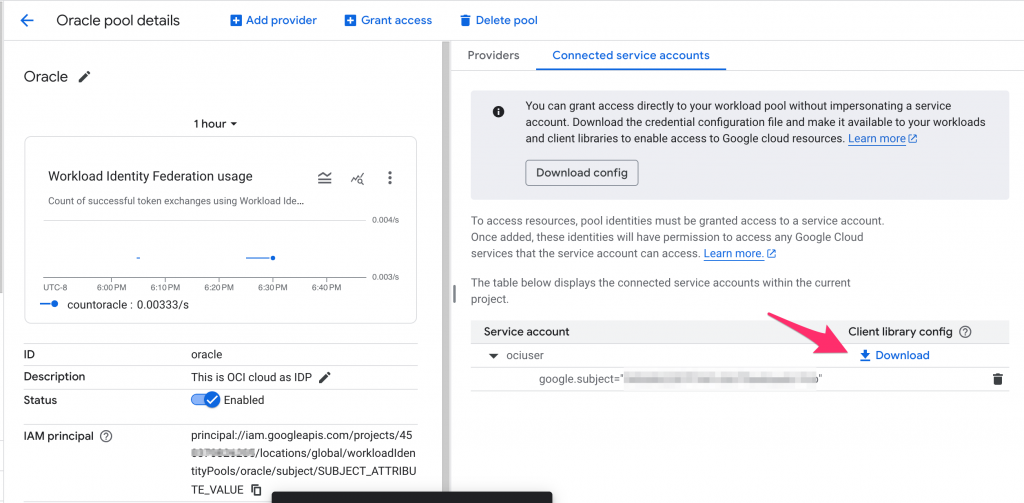
Task: Edit the description pencil icon
Action: pos(325,377)
